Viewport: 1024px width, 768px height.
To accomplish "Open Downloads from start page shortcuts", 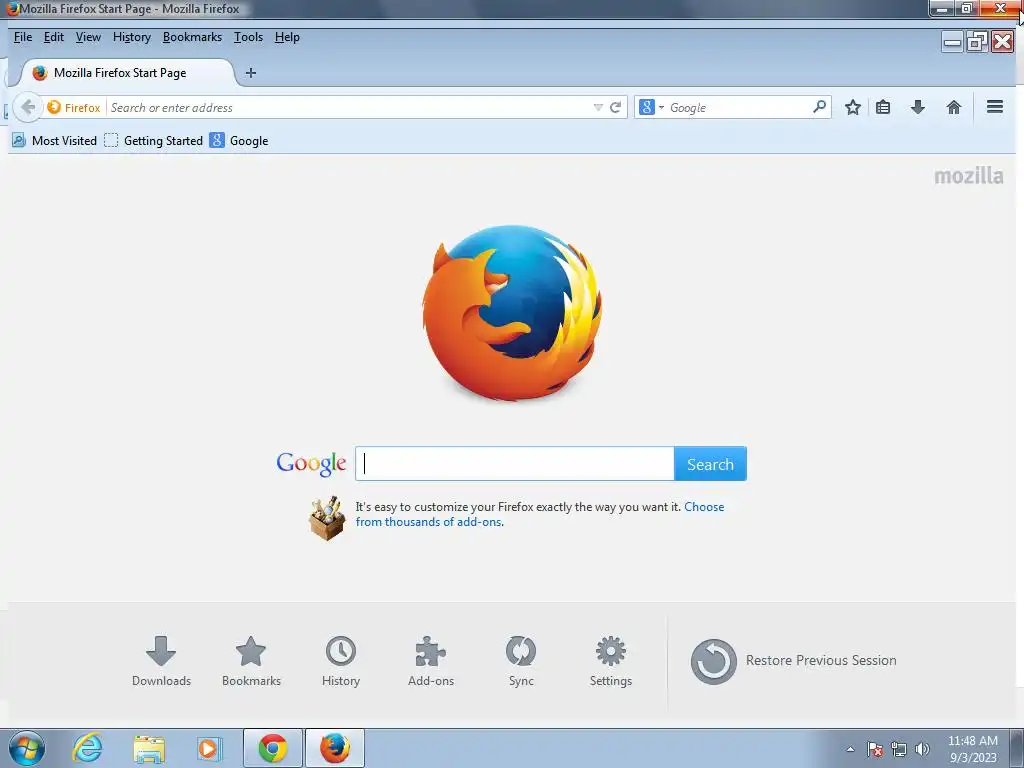I will [161, 661].
